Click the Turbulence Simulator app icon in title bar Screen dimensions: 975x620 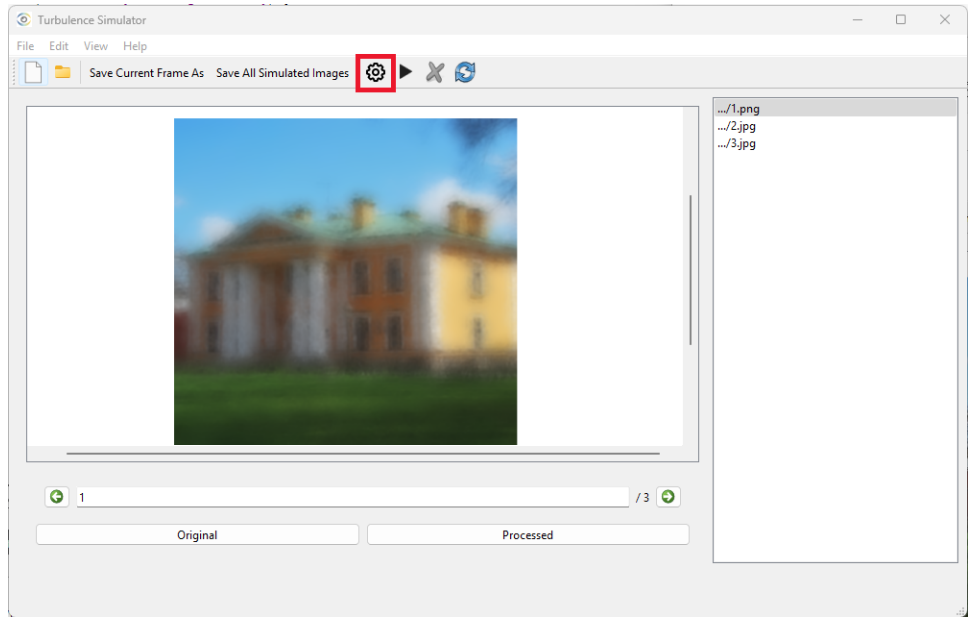[x=24, y=19]
